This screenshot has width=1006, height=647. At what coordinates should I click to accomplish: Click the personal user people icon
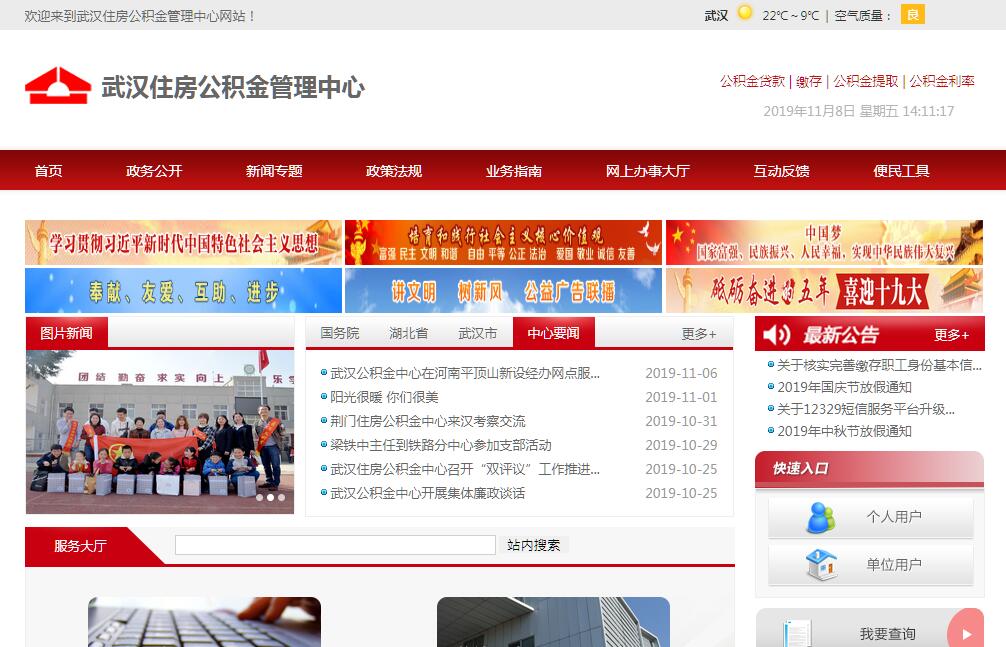[x=820, y=517]
